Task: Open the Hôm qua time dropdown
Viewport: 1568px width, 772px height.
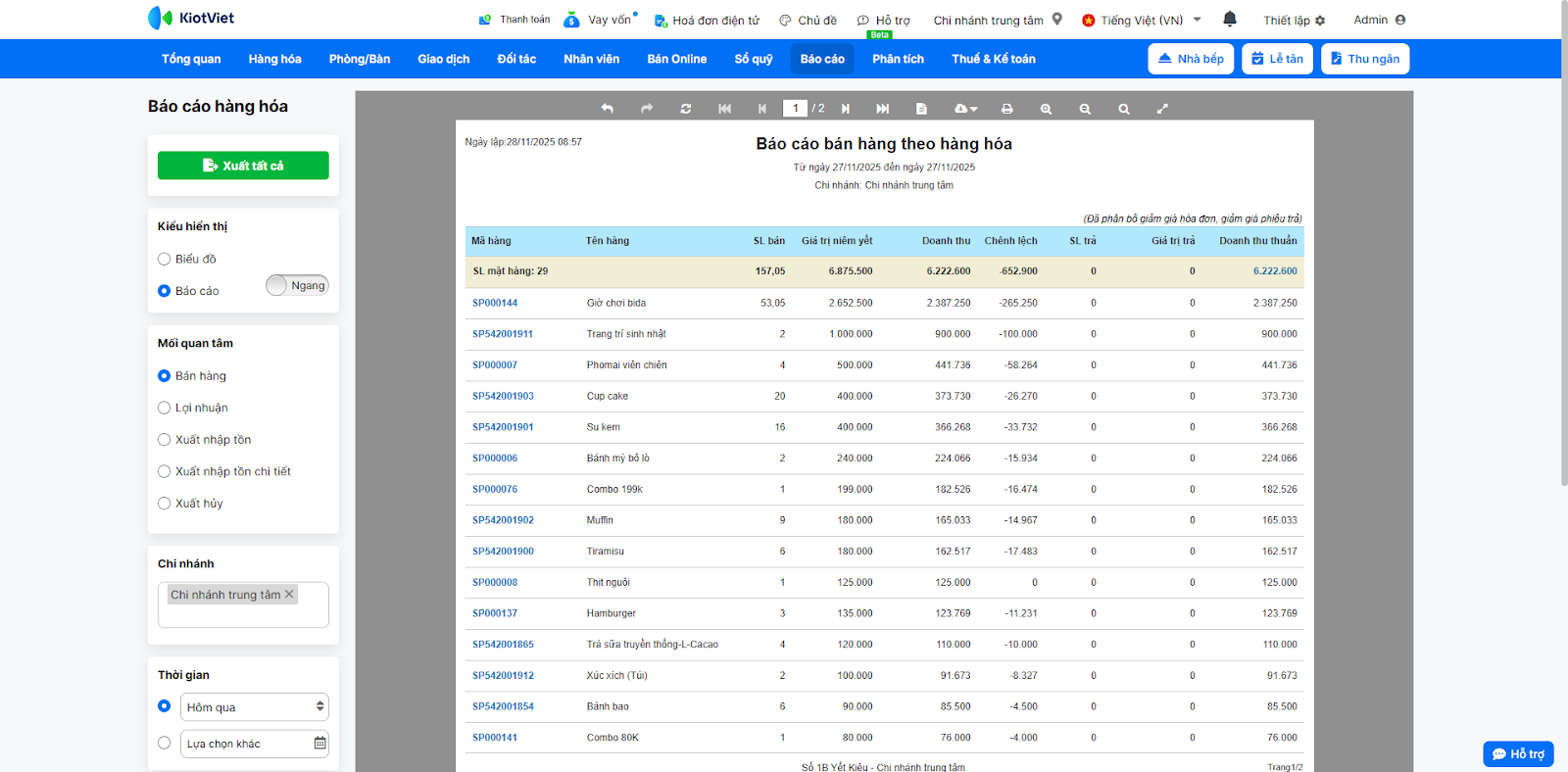Action: pyautogui.click(x=254, y=707)
